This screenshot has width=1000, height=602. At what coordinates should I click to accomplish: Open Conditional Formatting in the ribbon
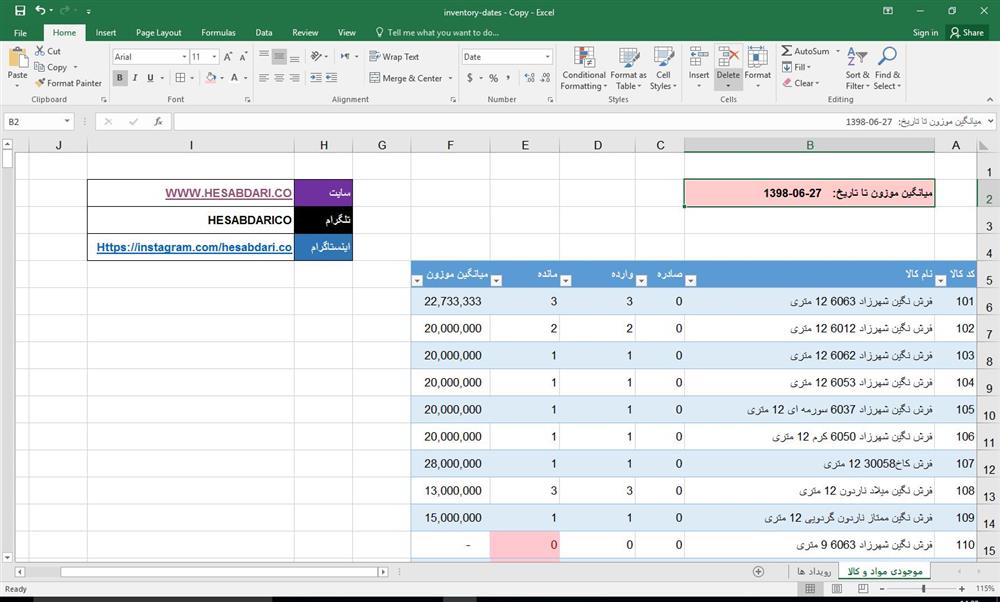click(x=583, y=68)
